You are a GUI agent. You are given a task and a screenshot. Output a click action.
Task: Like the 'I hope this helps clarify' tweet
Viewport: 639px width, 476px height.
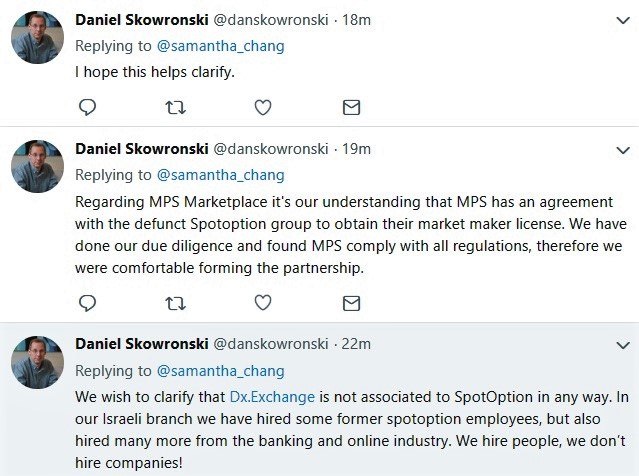tap(263, 107)
